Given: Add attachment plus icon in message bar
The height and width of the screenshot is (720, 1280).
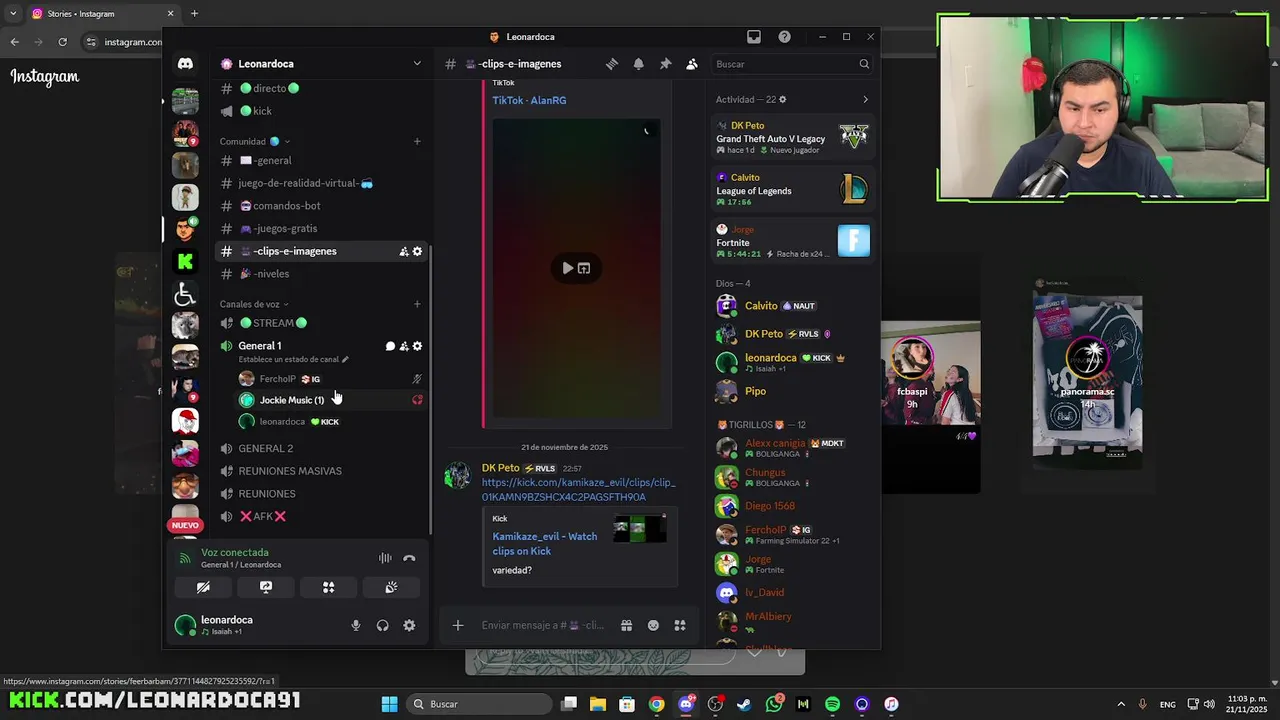Looking at the screenshot, I should [458, 626].
